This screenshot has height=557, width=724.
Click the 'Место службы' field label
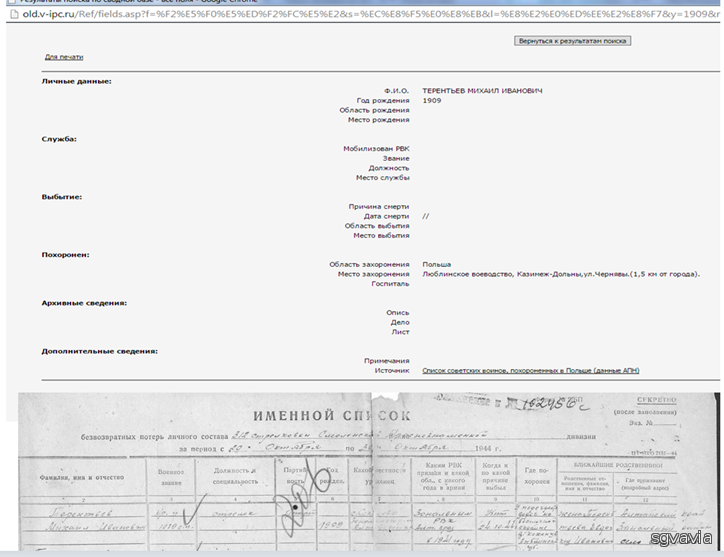pyautogui.click(x=383, y=178)
